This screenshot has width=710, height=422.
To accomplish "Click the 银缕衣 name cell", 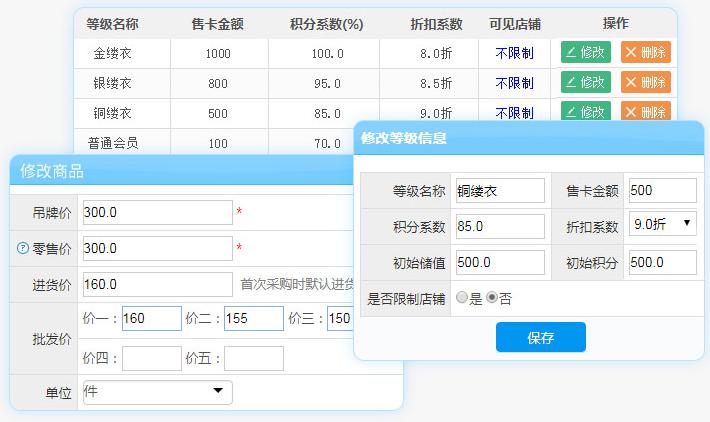I will coord(112,83).
